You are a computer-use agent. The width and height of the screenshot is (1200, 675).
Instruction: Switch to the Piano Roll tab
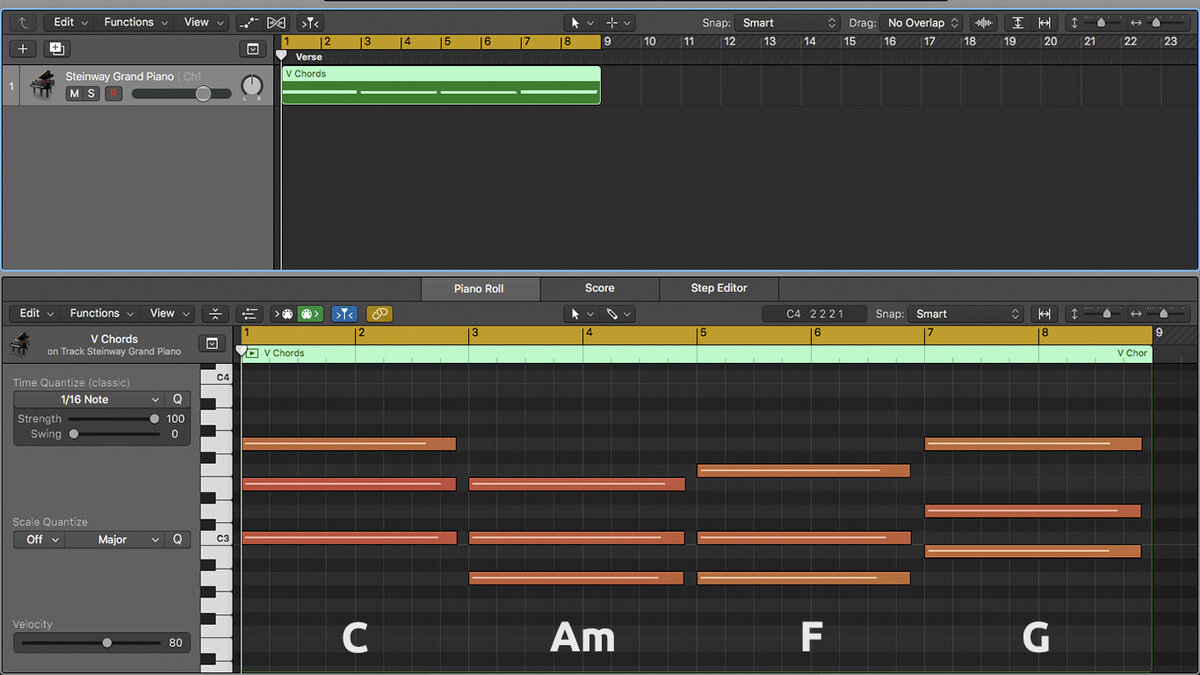click(x=479, y=288)
